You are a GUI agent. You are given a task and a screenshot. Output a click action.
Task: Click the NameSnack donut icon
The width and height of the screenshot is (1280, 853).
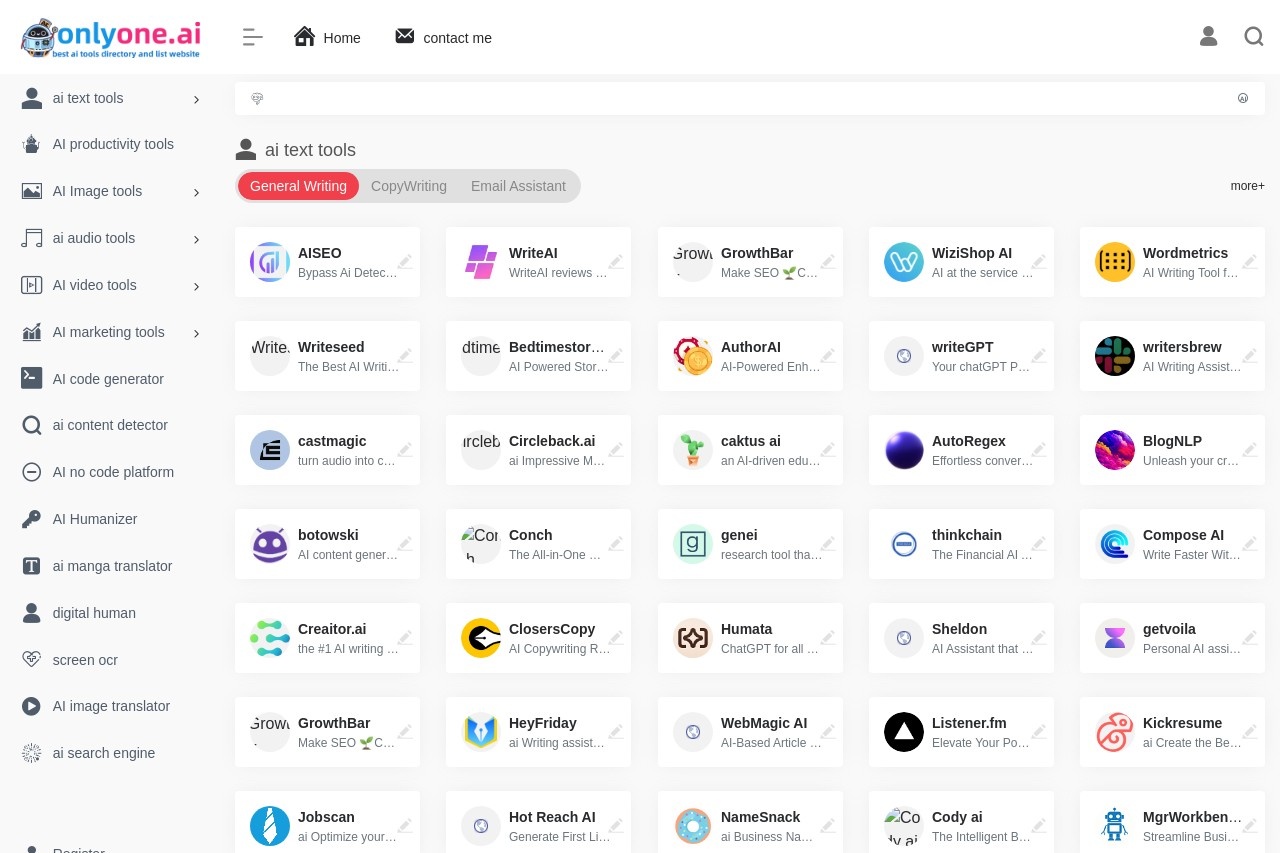(x=693, y=826)
